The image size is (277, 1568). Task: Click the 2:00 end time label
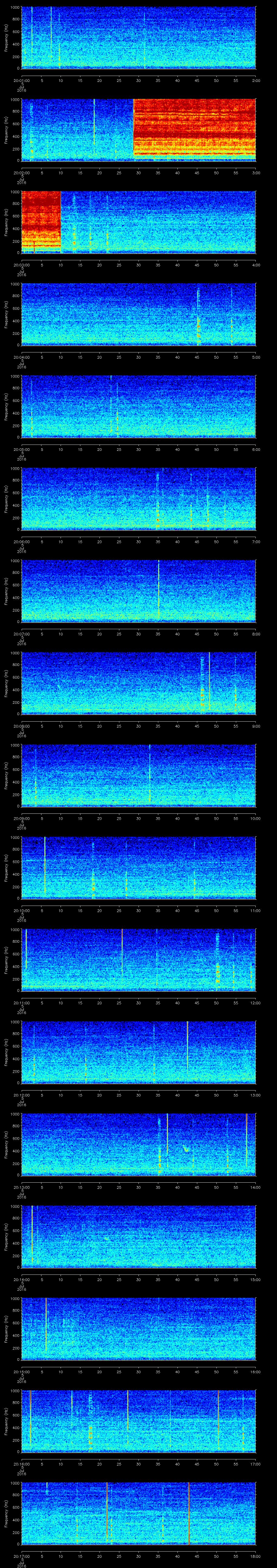(x=256, y=80)
